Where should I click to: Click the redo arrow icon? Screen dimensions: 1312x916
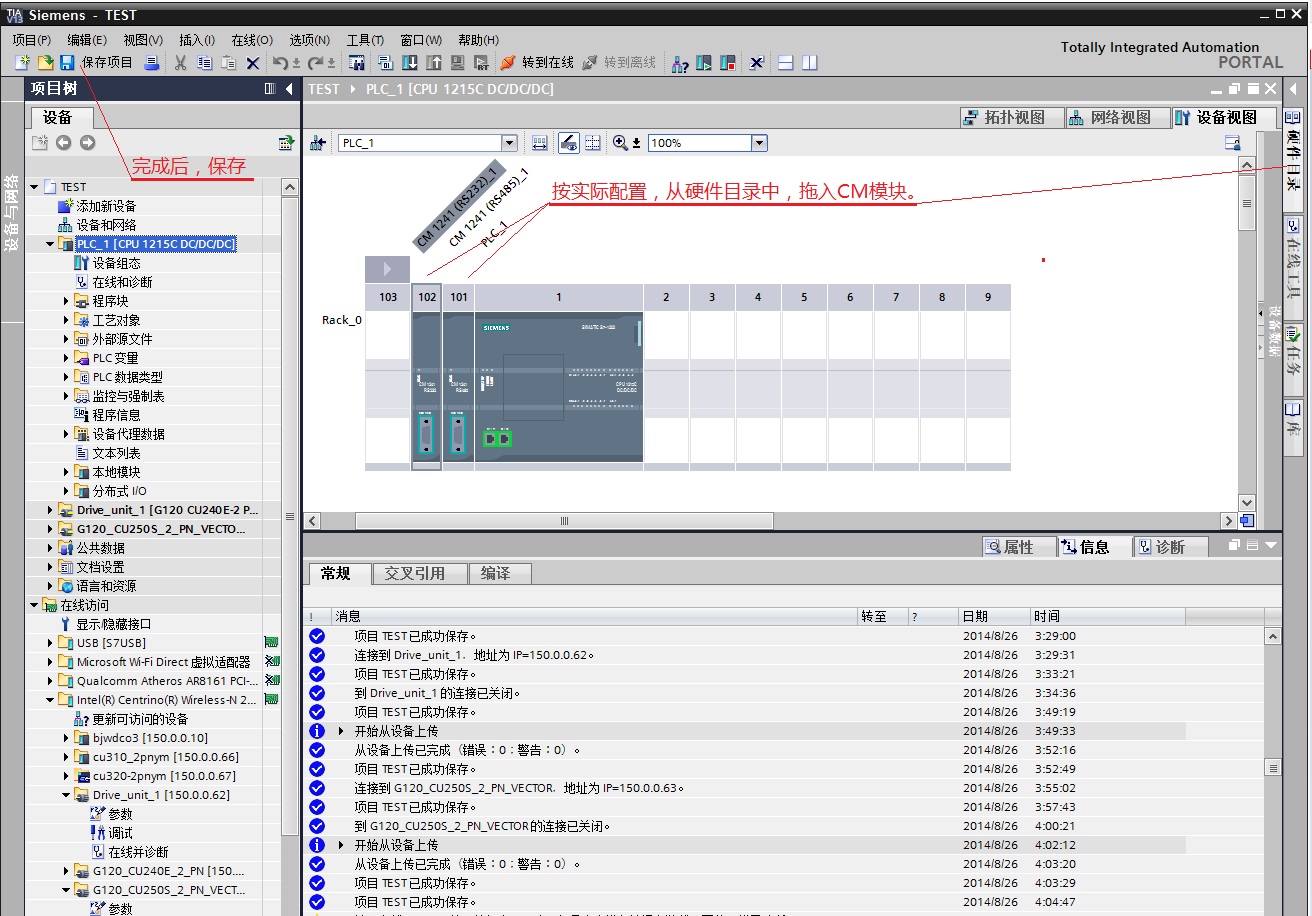(316, 63)
